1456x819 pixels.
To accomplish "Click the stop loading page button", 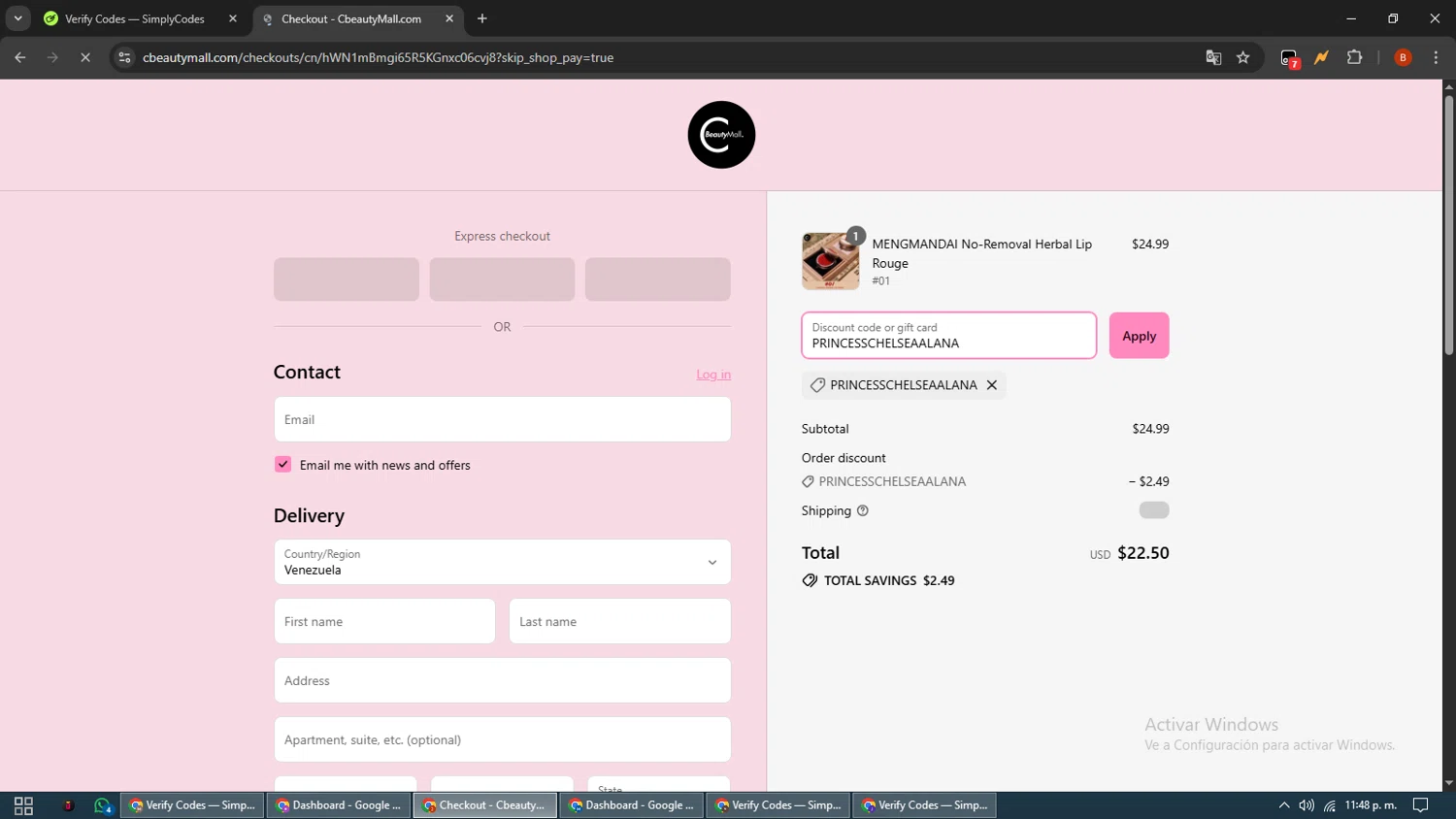I will pos(85,57).
